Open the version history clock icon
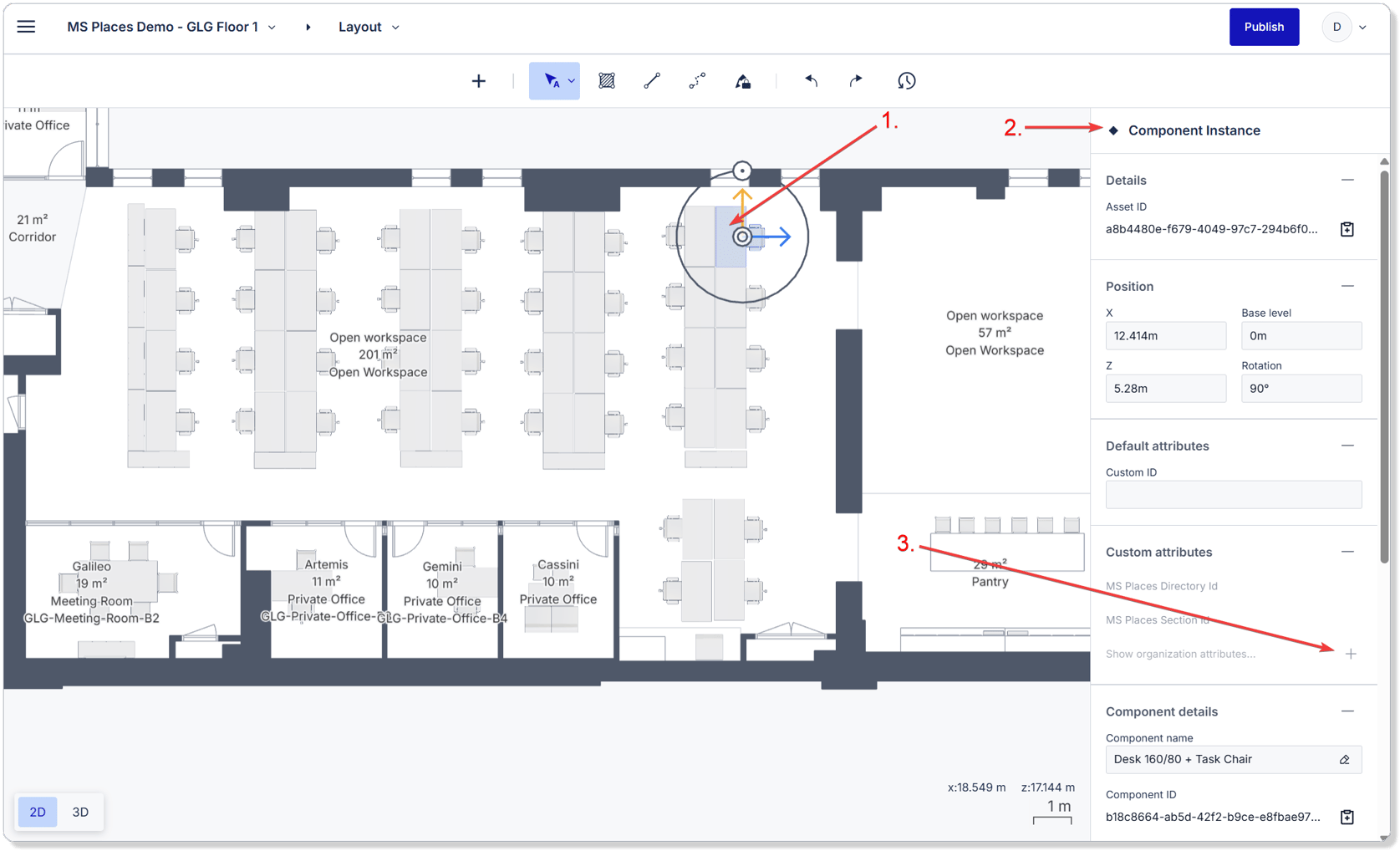This screenshot has height=851, width=1400. point(907,81)
